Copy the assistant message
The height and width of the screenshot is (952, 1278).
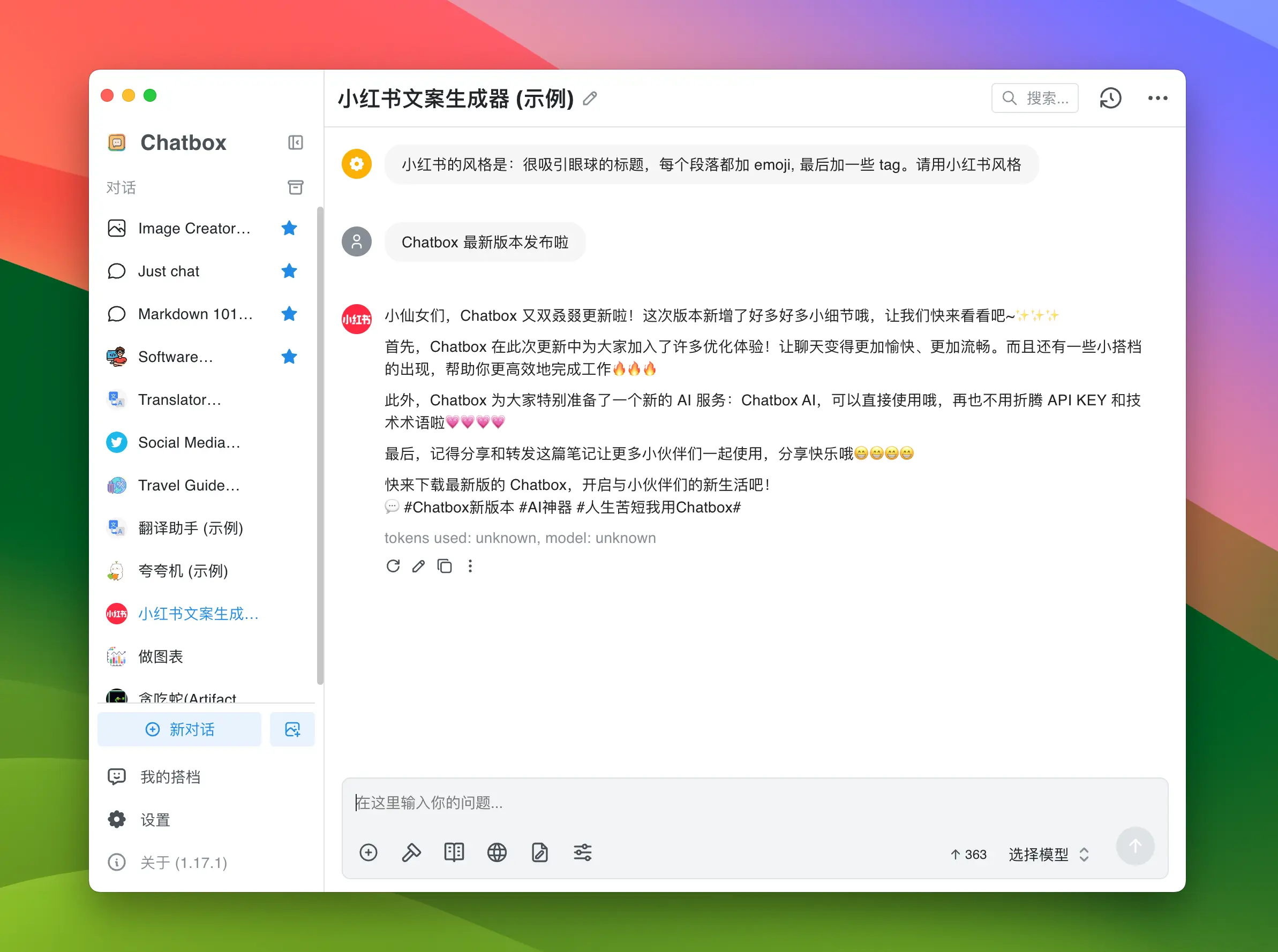pos(445,566)
